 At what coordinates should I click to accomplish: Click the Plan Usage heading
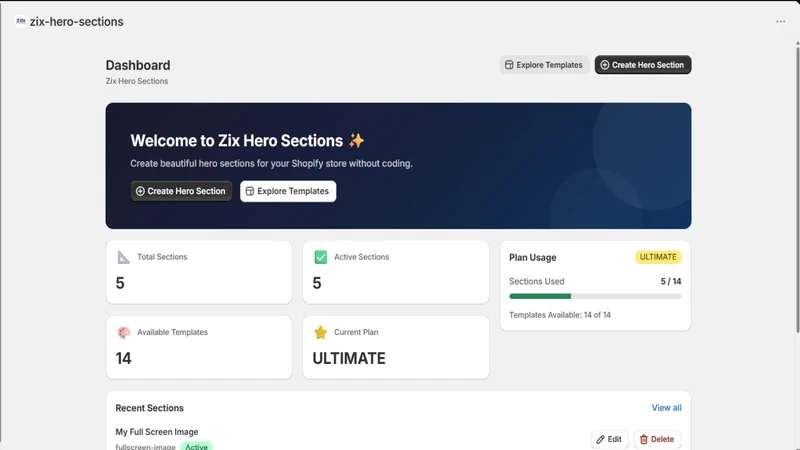tap(533, 258)
